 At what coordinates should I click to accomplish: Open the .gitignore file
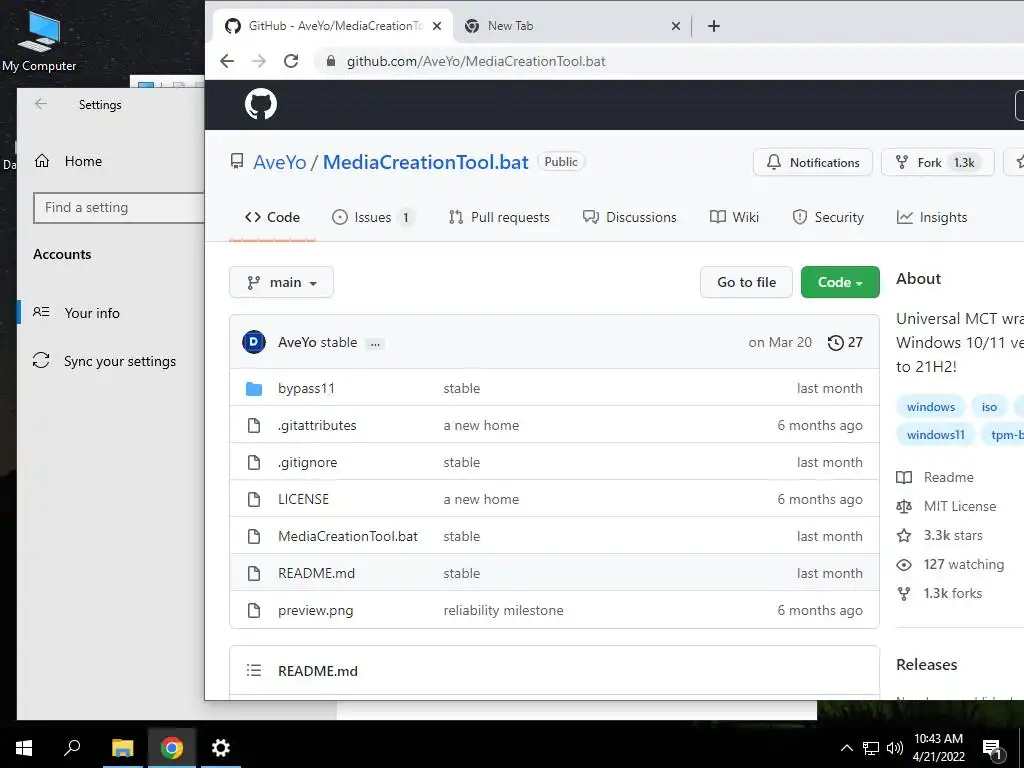tap(308, 462)
